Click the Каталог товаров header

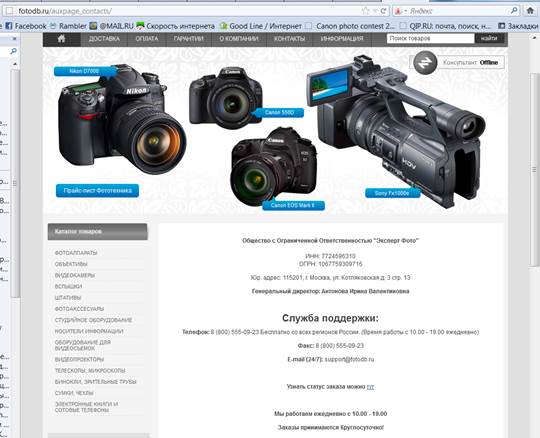coord(98,231)
